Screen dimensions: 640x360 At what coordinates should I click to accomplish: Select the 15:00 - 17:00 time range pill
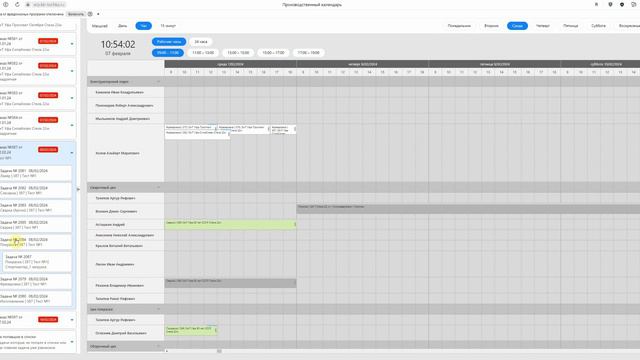point(273,53)
